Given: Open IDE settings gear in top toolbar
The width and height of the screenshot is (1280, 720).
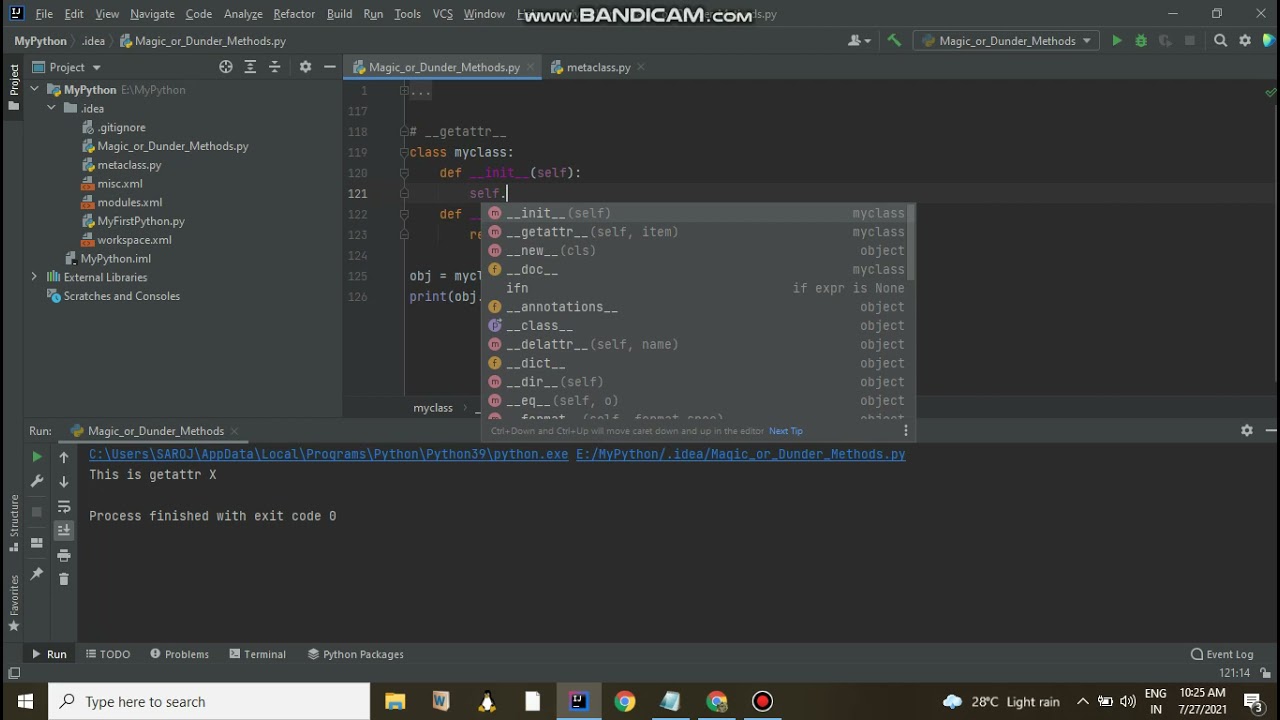Looking at the screenshot, I should (1245, 41).
